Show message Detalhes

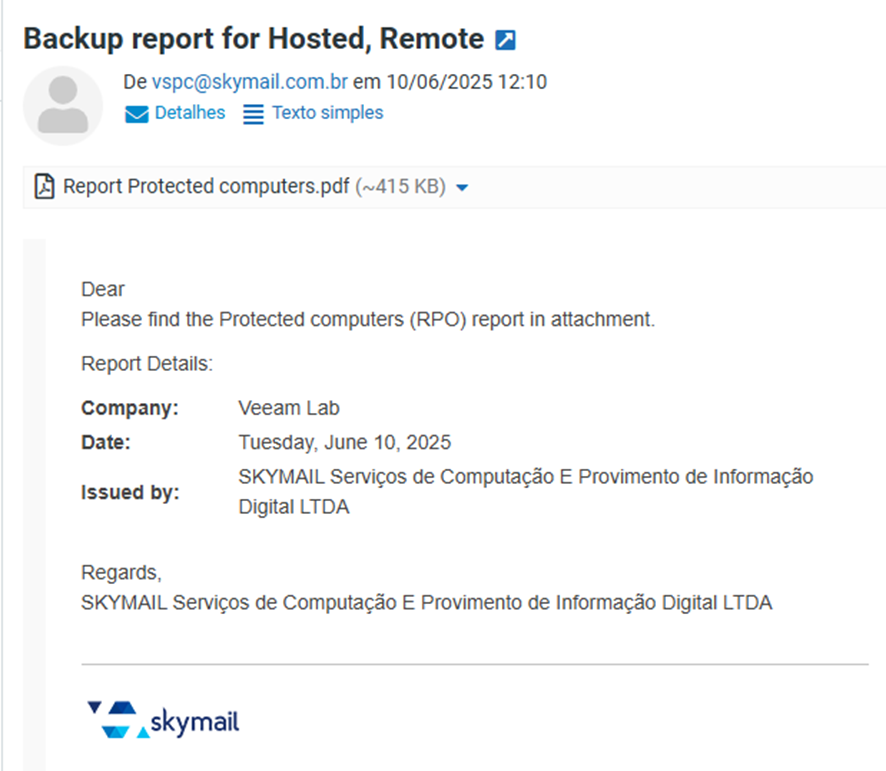[189, 113]
